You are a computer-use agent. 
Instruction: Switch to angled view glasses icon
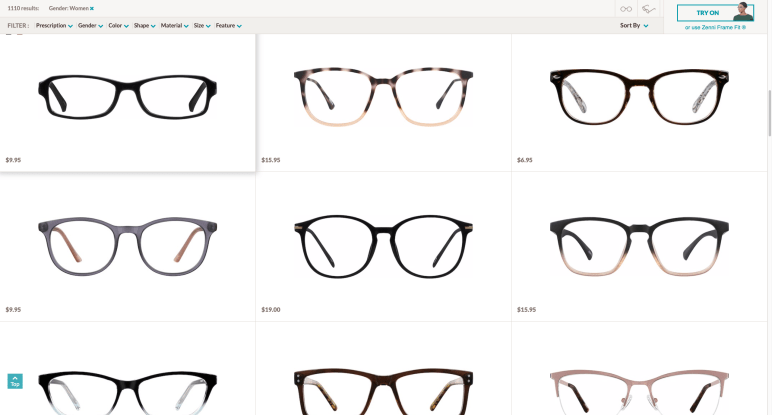click(648, 9)
